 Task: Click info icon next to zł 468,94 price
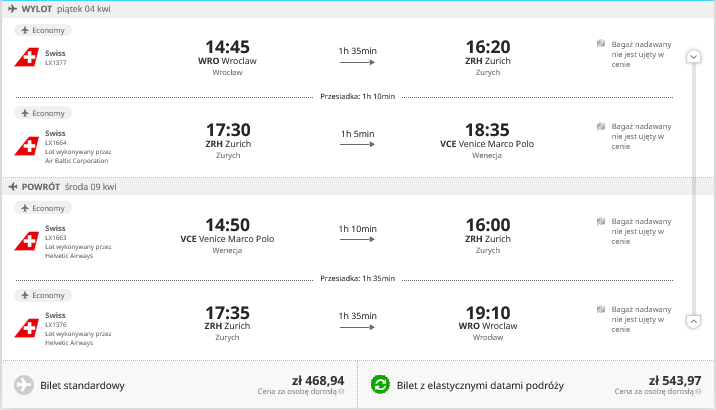click(x=342, y=391)
